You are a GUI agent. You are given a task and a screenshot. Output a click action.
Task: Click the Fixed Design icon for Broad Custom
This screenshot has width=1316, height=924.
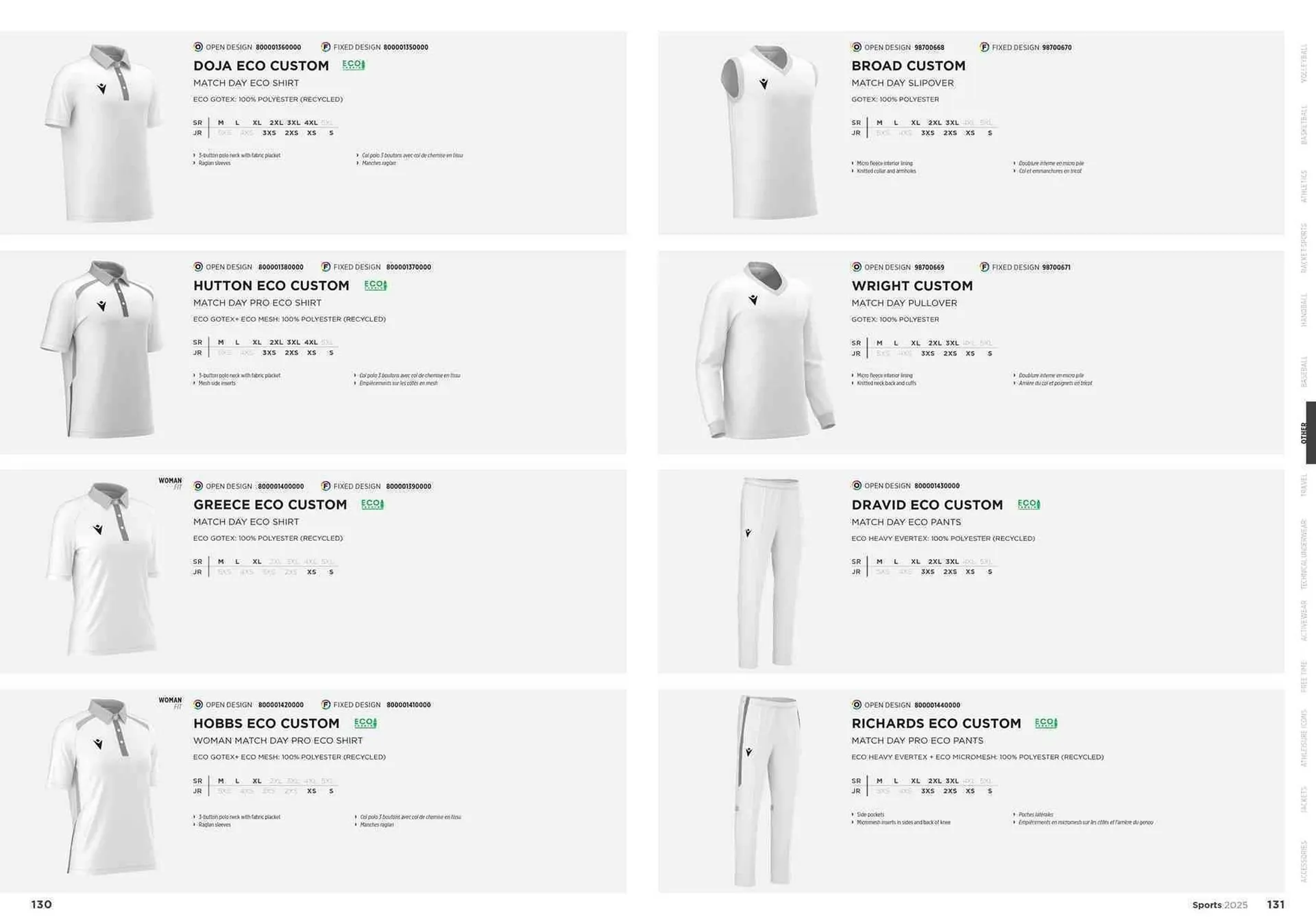pos(984,47)
